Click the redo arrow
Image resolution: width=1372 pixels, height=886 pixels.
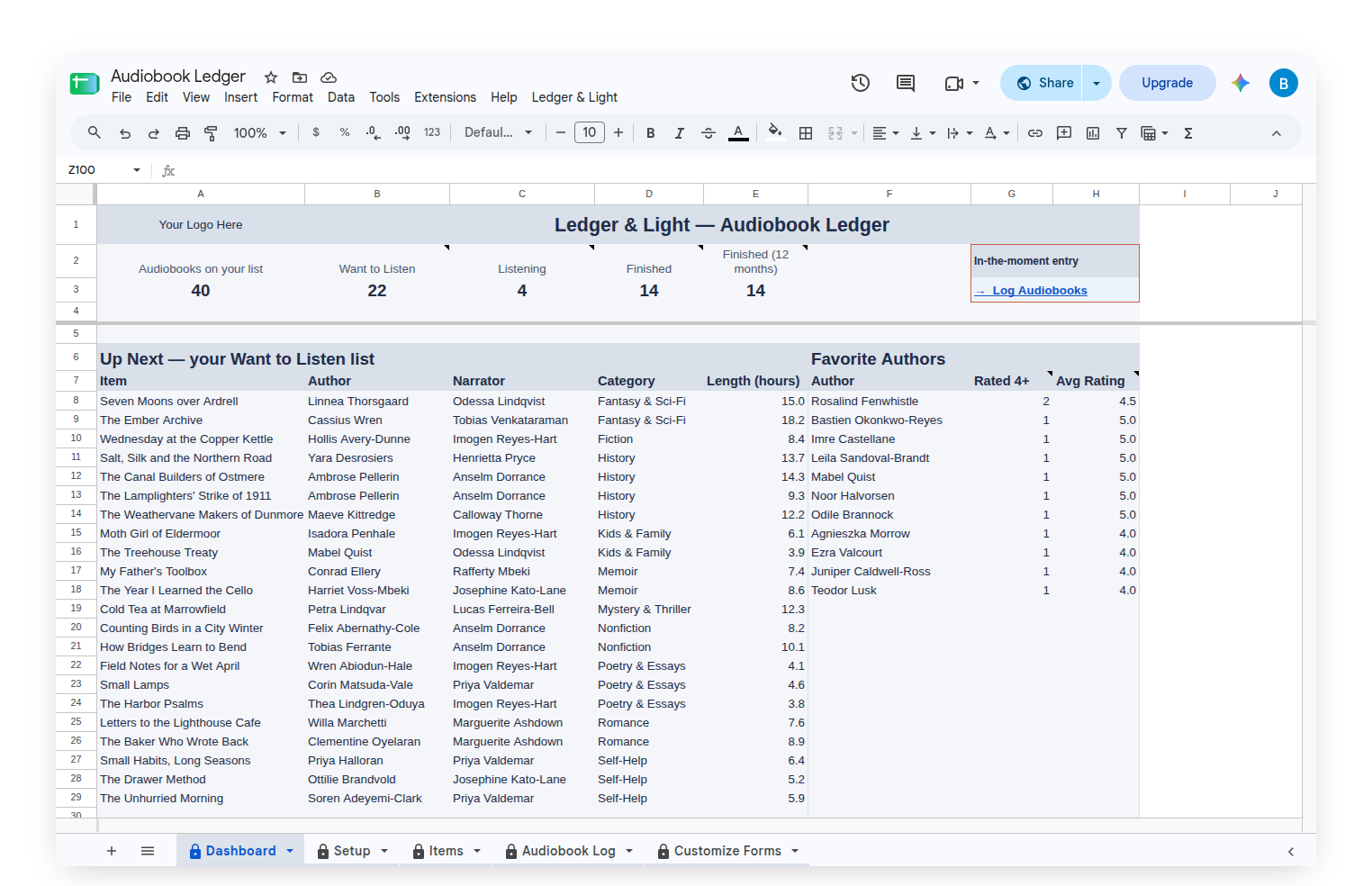pos(154,133)
